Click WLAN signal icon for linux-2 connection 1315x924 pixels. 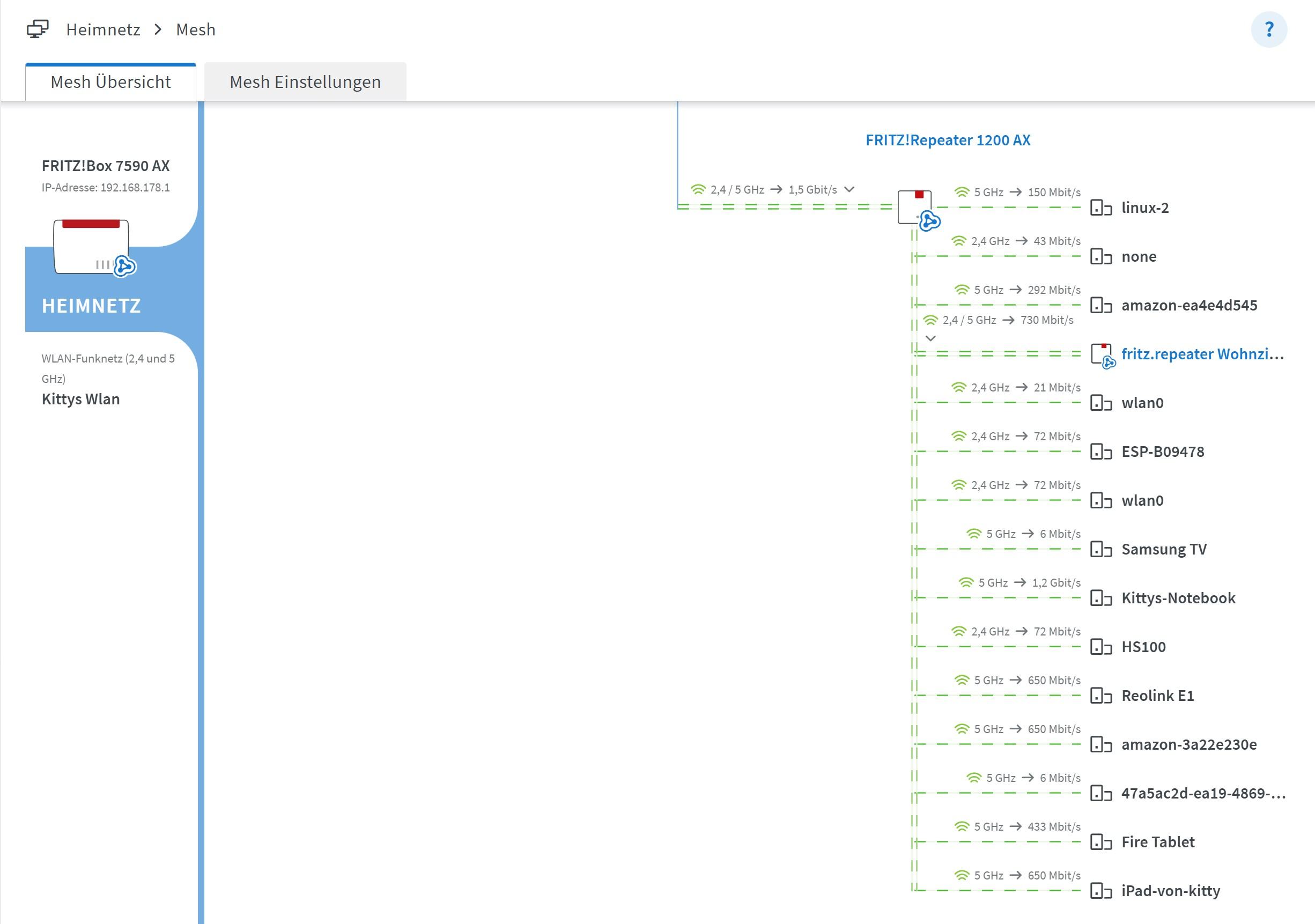[x=962, y=192]
